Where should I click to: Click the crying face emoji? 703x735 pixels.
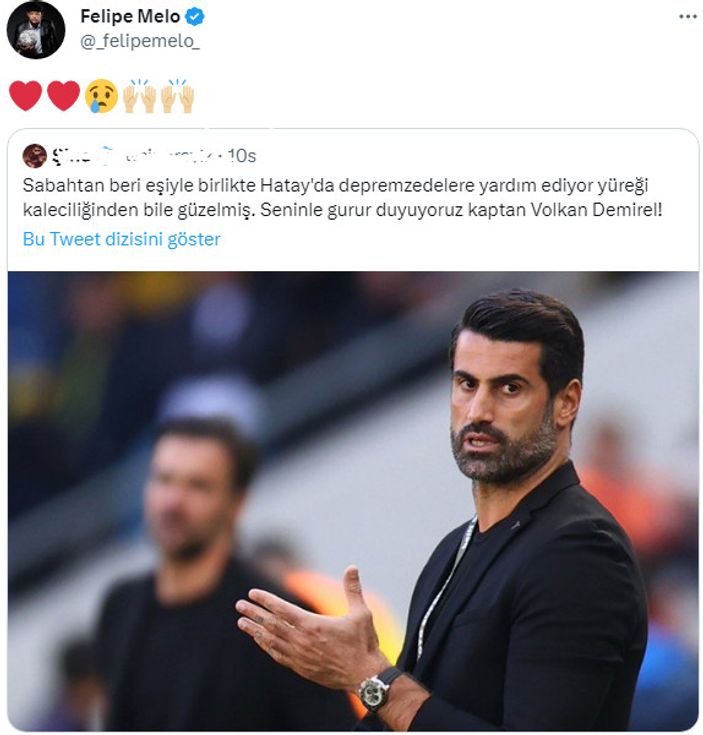click(x=101, y=96)
